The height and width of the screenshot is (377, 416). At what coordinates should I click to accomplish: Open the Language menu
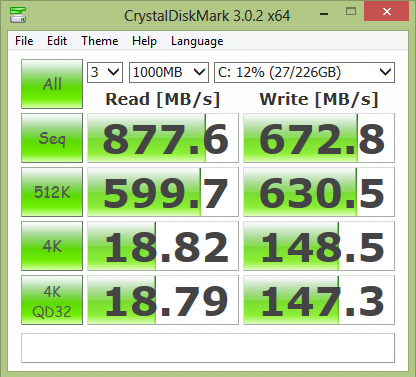tap(197, 41)
